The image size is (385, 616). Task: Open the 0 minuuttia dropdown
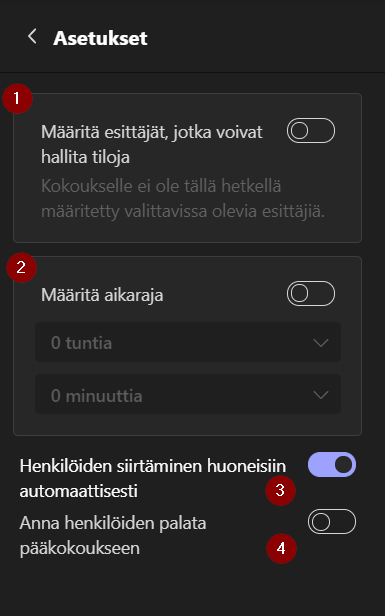tap(188, 394)
